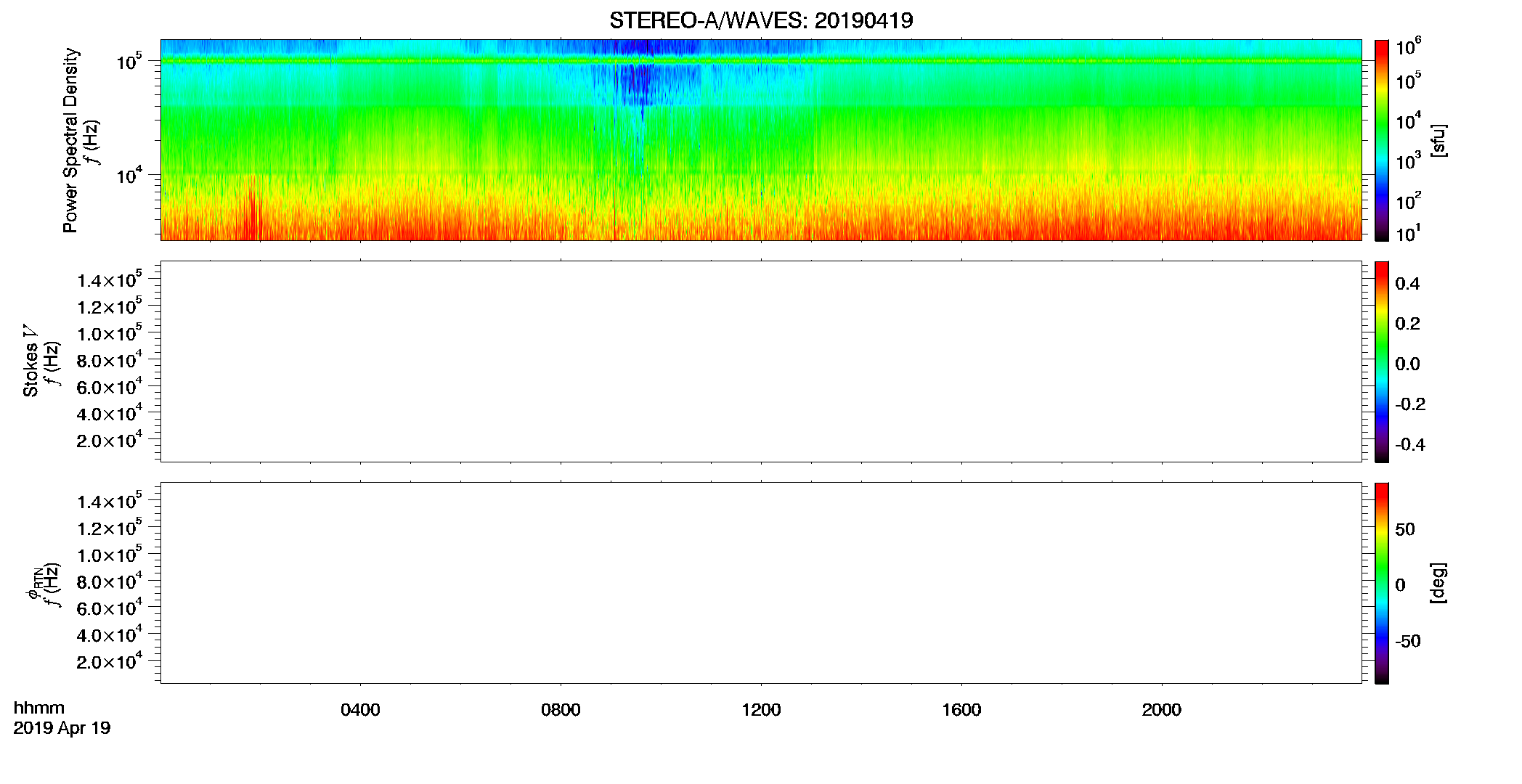Click the 6.0×10^4 tick on Stokes V axis

[109, 386]
